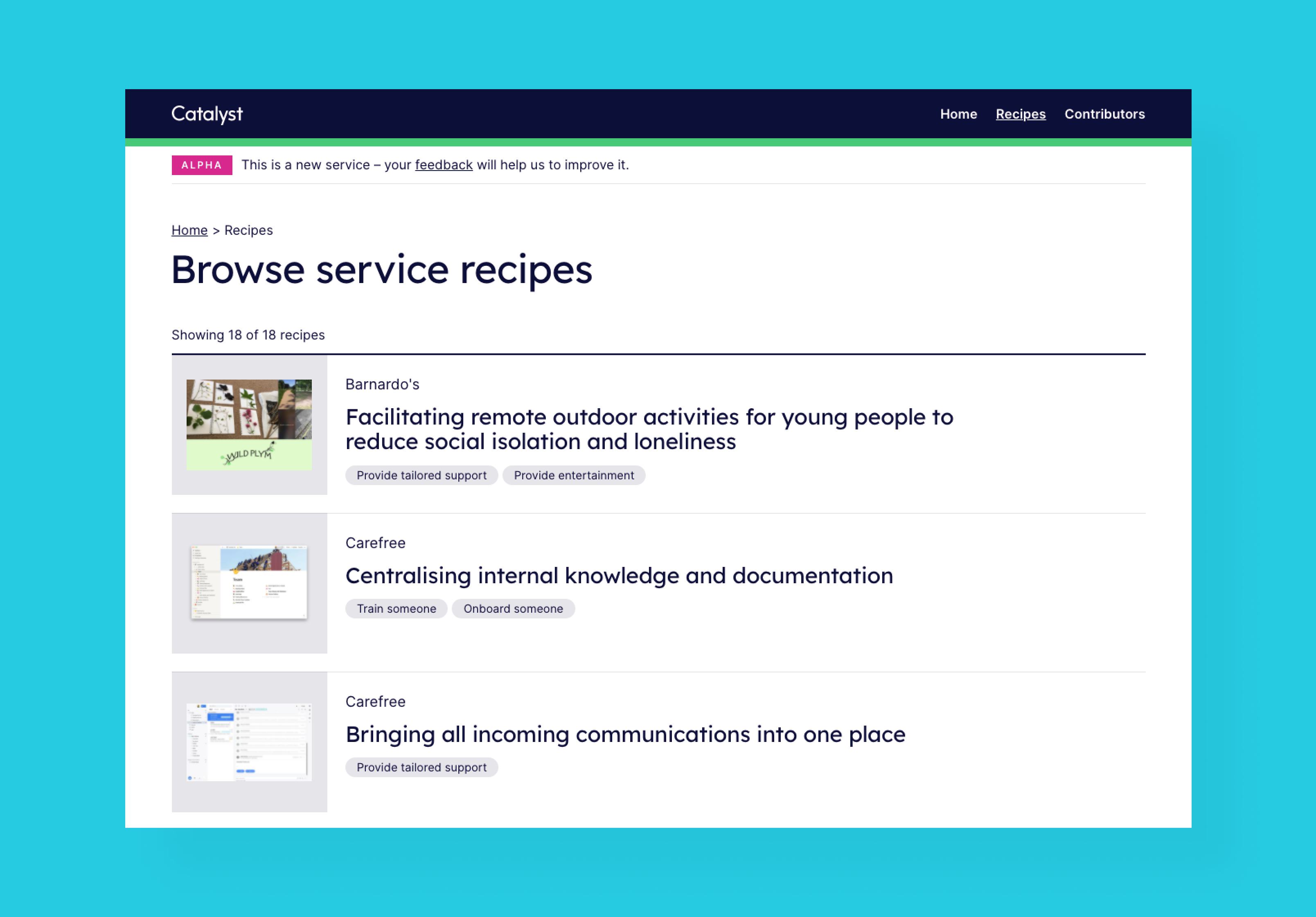The width and height of the screenshot is (1316, 917).
Task: Filter by Provide entertainment tag
Action: point(574,475)
